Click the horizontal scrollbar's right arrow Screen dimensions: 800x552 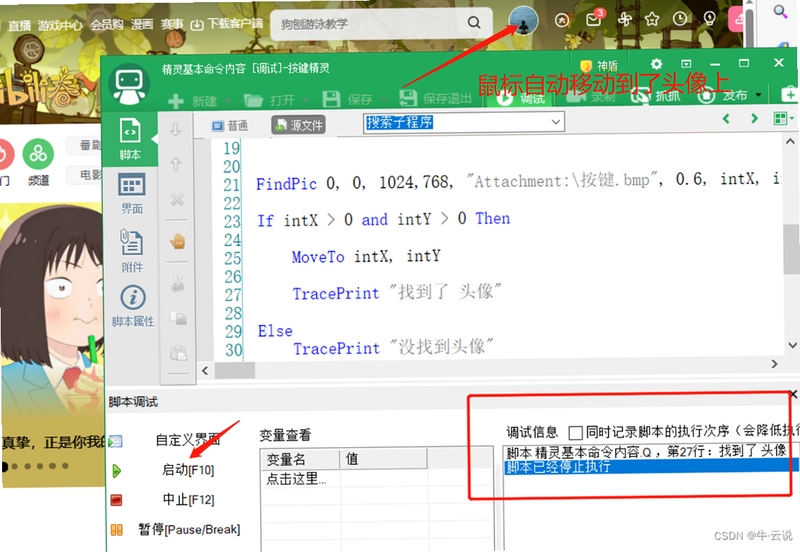(x=774, y=364)
